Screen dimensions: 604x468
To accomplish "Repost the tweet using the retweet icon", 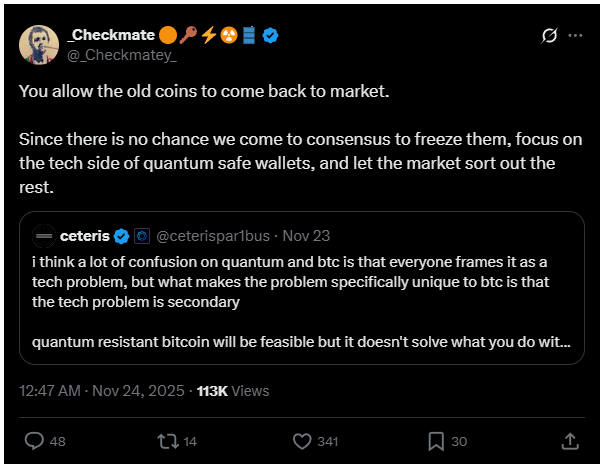I will pyautogui.click(x=166, y=440).
